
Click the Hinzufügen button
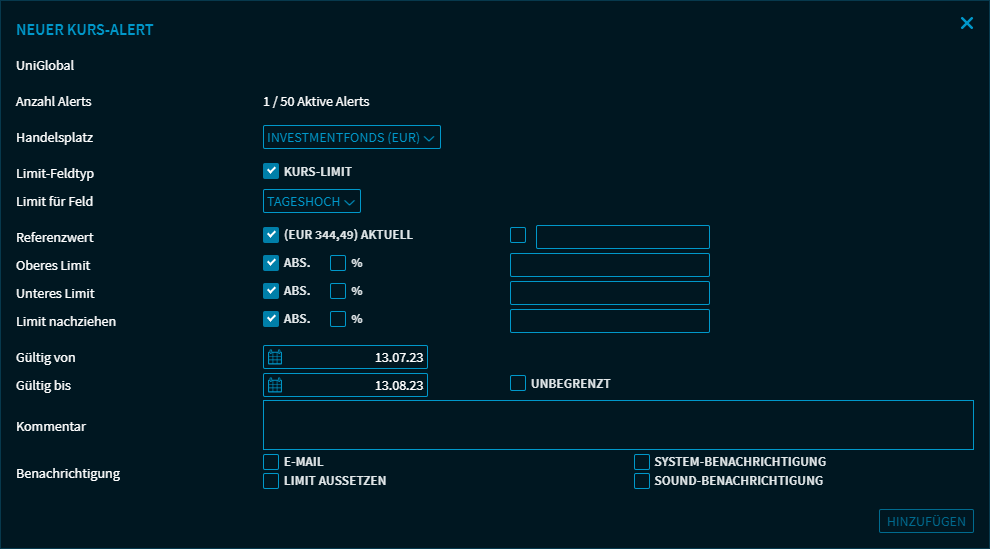pyautogui.click(x=926, y=521)
